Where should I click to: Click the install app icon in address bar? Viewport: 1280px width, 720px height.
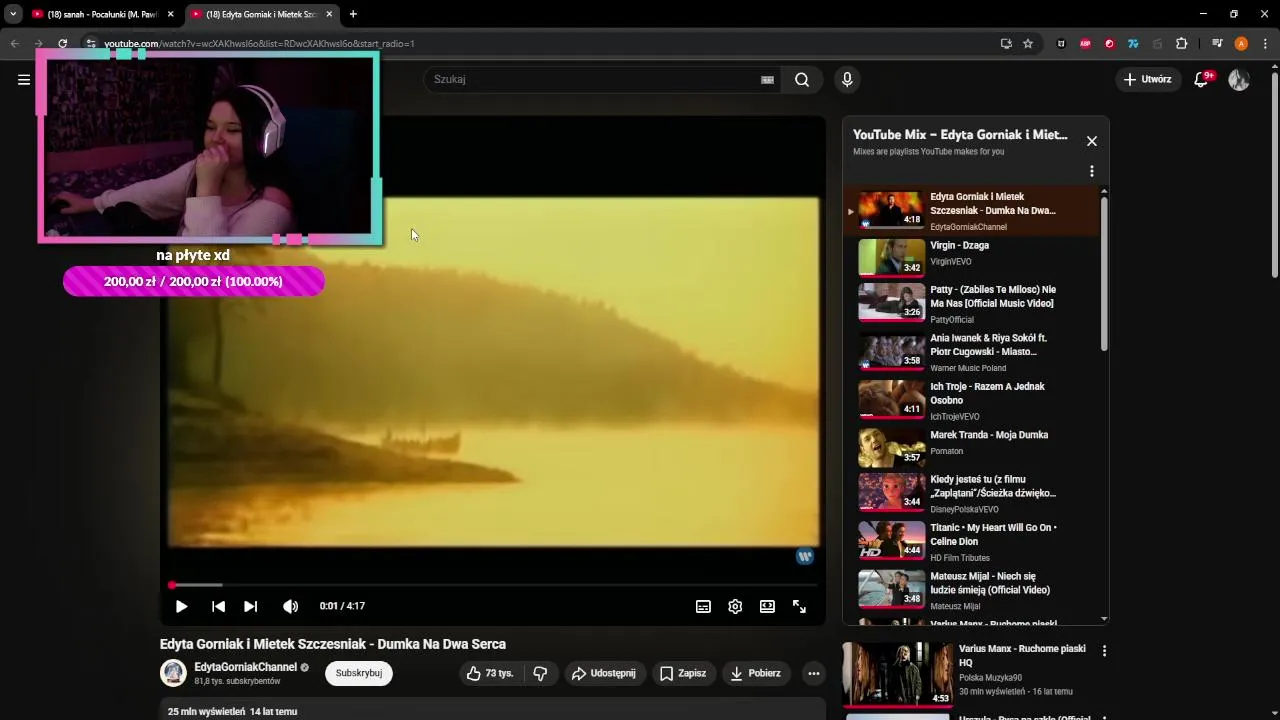[x=1006, y=44]
